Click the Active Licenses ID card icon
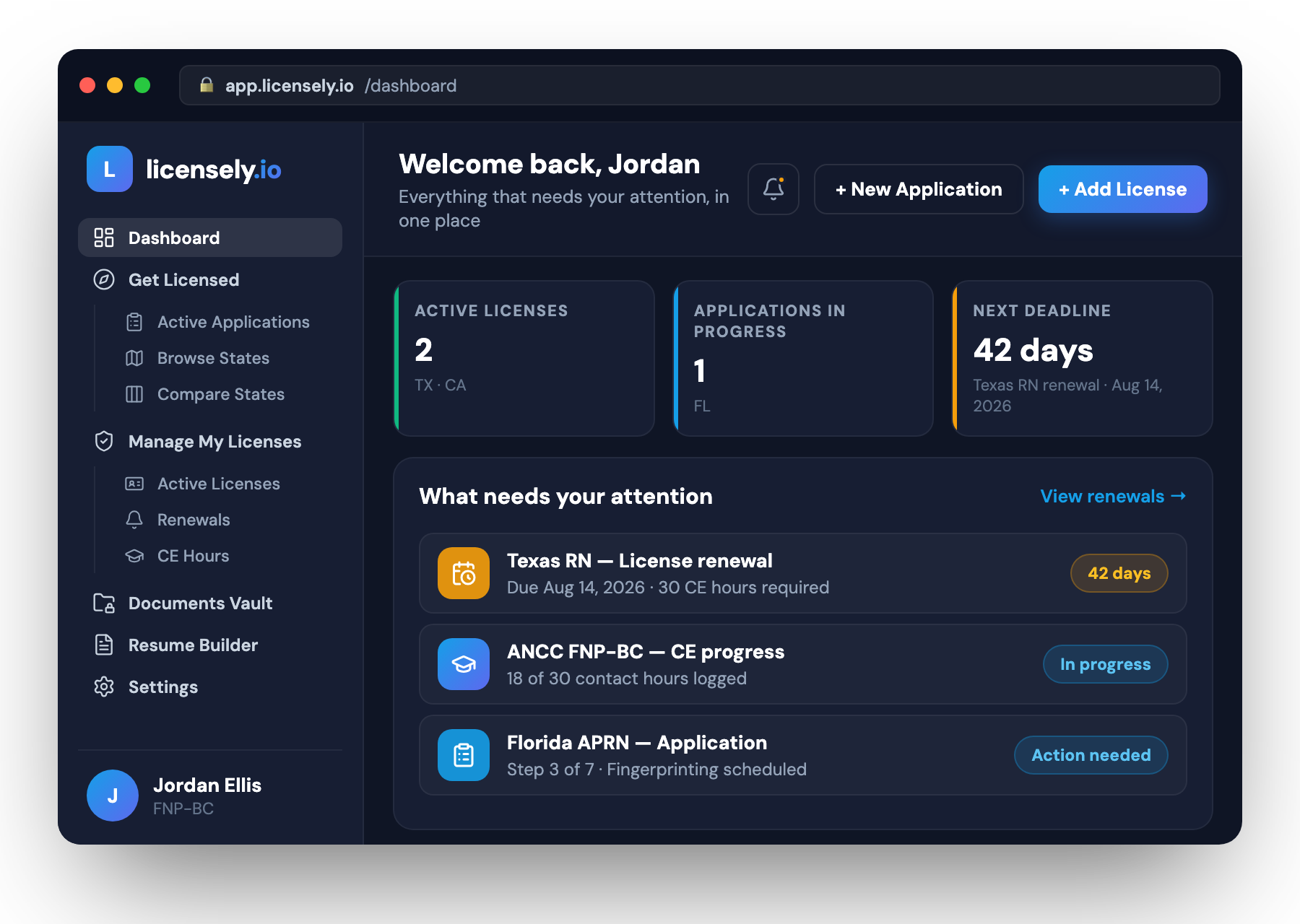1300x924 pixels. 134,484
